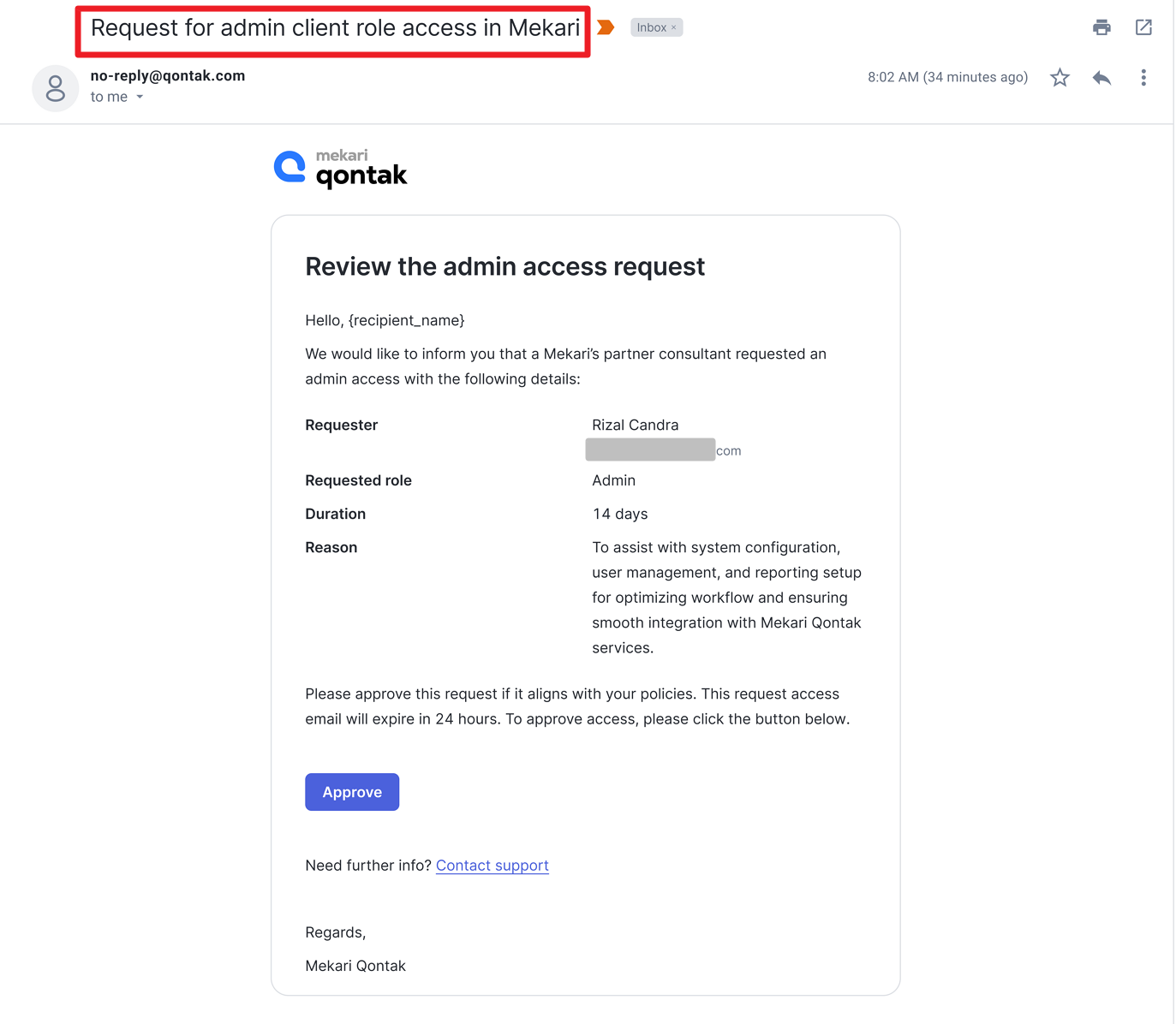The height and width of the screenshot is (1024, 1176).
Task: Click the Inbox label chip
Action: pyautogui.click(x=651, y=27)
